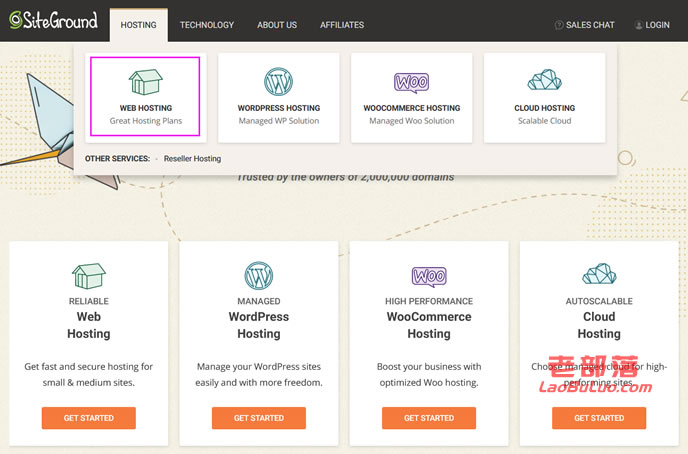Click the Login user icon
The width and height of the screenshot is (688, 454).
(x=639, y=25)
